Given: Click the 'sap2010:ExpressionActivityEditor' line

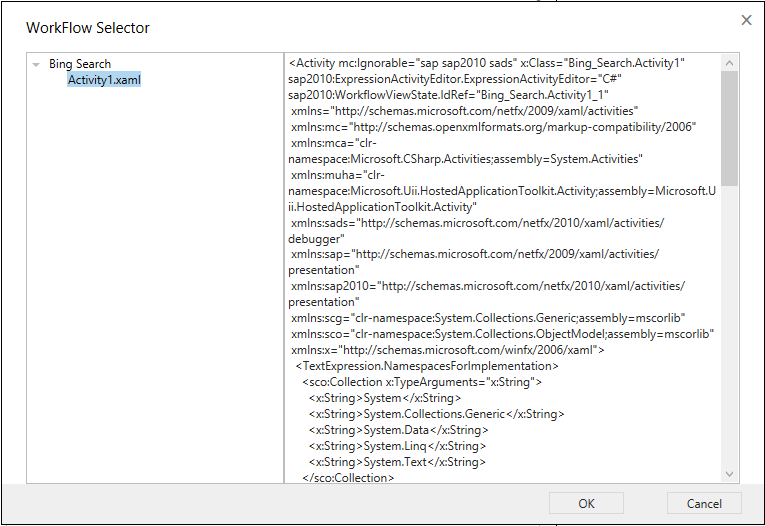Looking at the screenshot, I should click(455, 79).
